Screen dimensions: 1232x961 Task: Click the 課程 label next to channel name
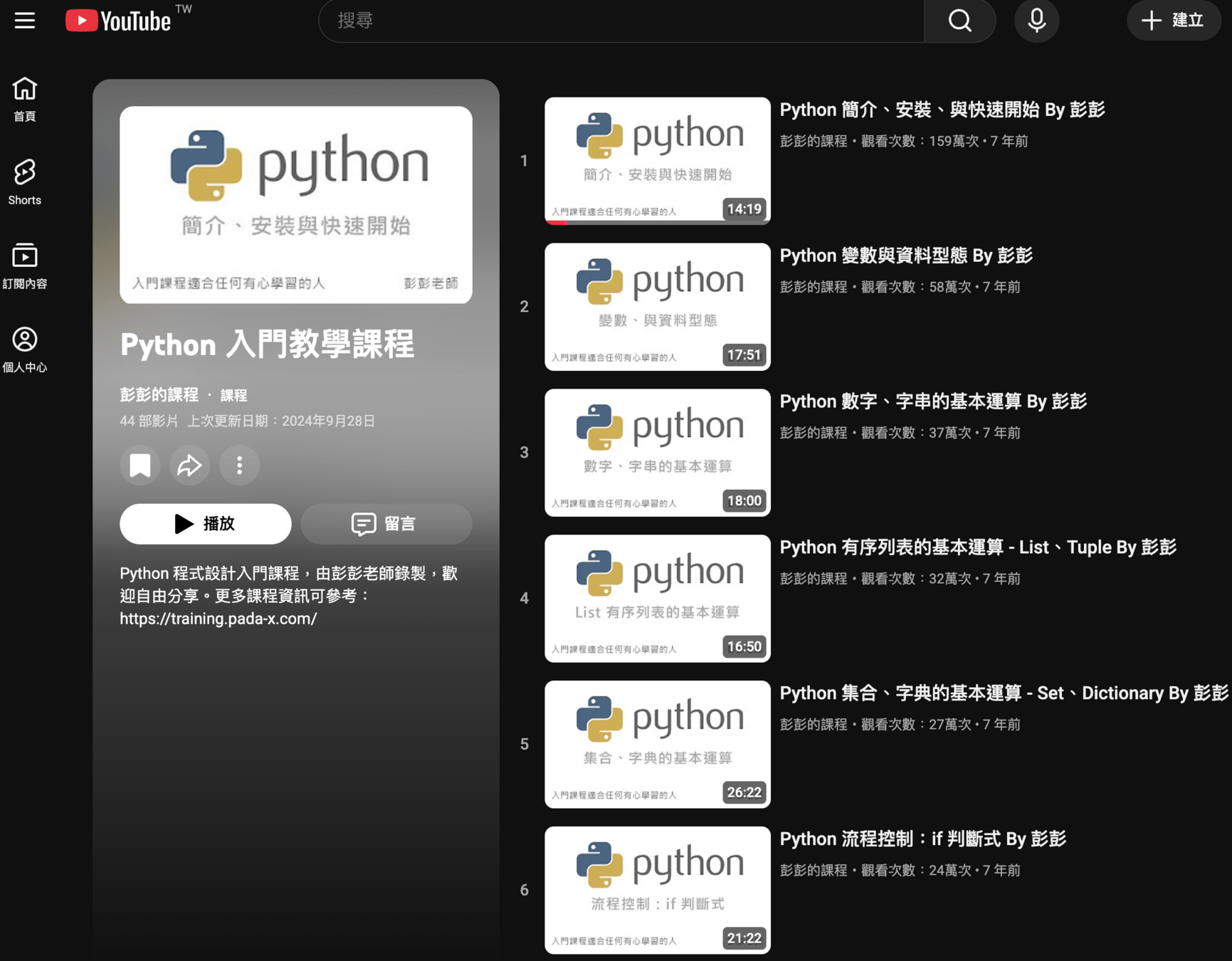(x=233, y=395)
